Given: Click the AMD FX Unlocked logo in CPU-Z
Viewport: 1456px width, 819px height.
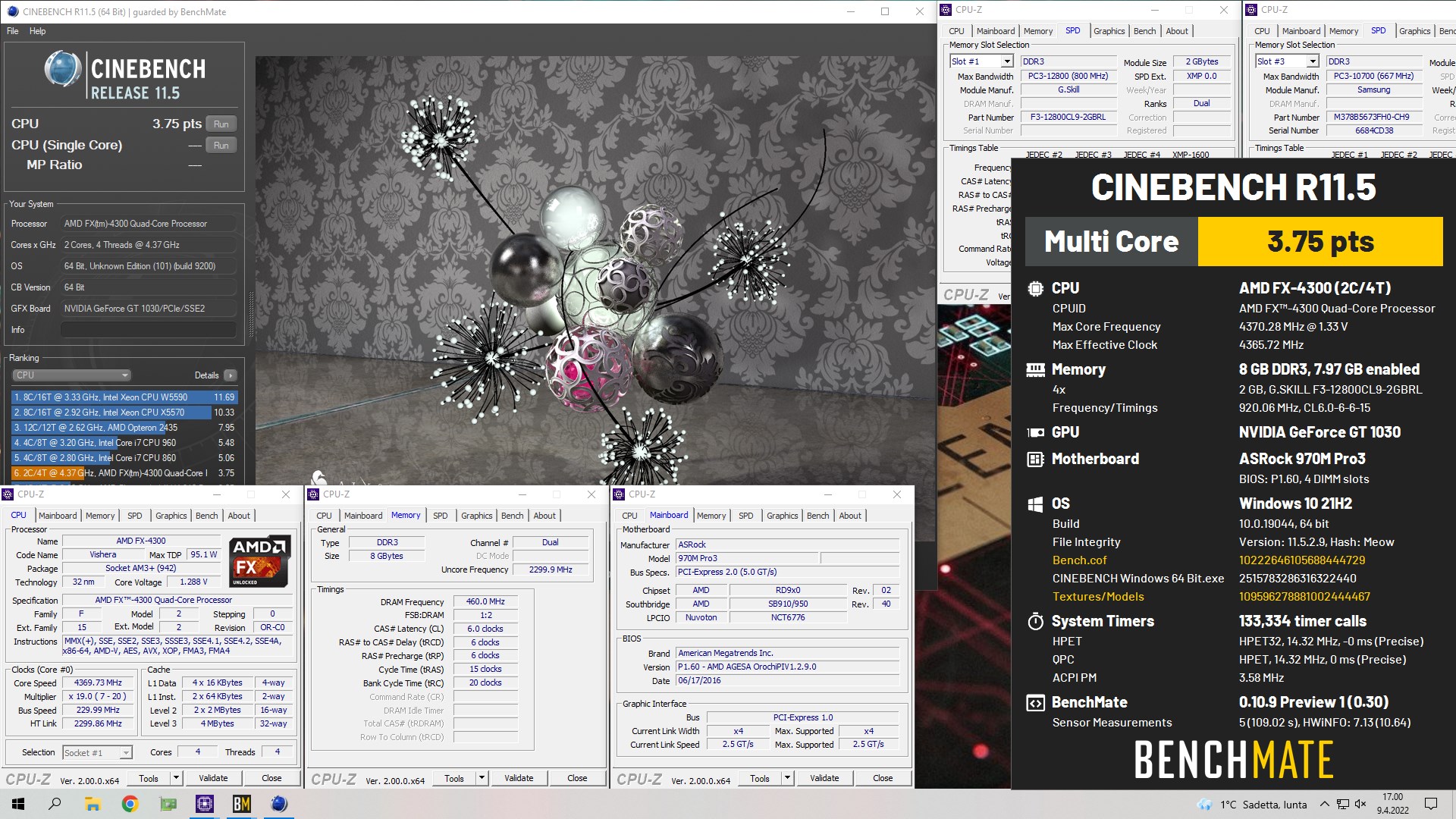Looking at the screenshot, I should [x=260, y=561].
